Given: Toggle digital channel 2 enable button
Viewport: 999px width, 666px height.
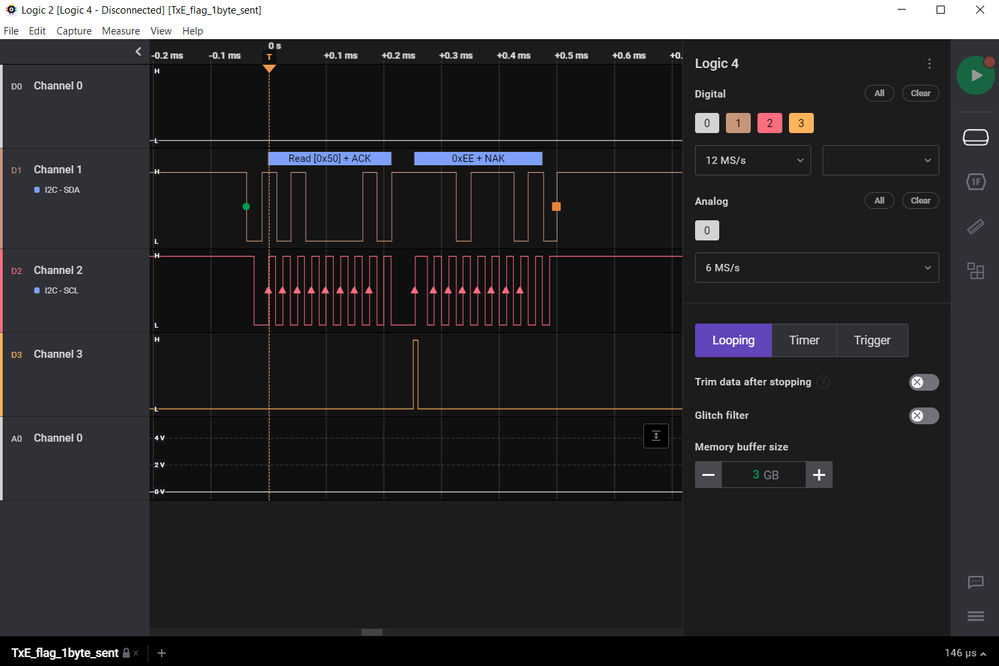Looking at the screenshot, I should 769,123.
